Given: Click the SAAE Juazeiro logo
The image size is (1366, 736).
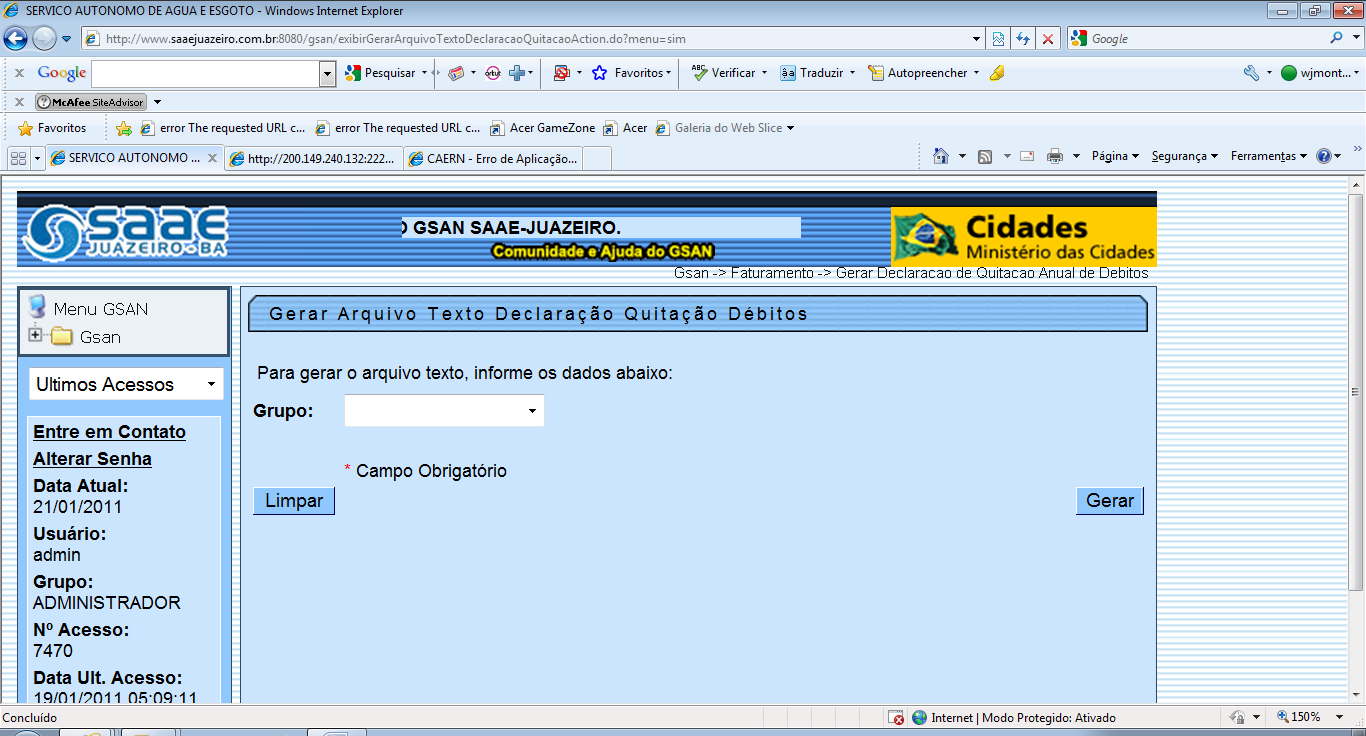Looking at the screenshot, I should pyautogui.click(x=125, y=234).
